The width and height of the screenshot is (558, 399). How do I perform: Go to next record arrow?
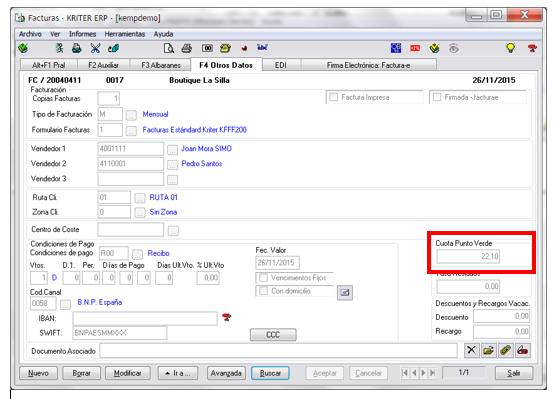click(423, 373)
